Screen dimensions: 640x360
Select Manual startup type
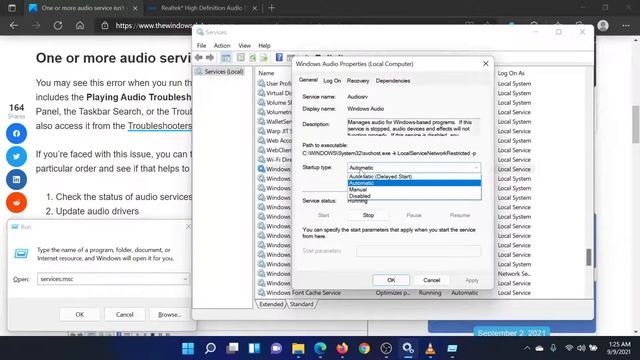[x=414, y=189]
